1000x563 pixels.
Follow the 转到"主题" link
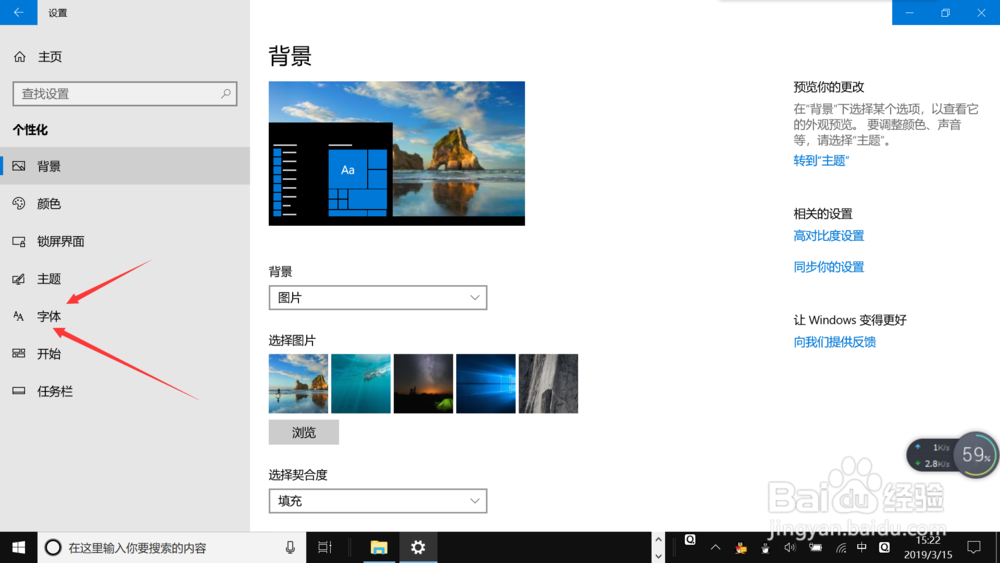821,161
